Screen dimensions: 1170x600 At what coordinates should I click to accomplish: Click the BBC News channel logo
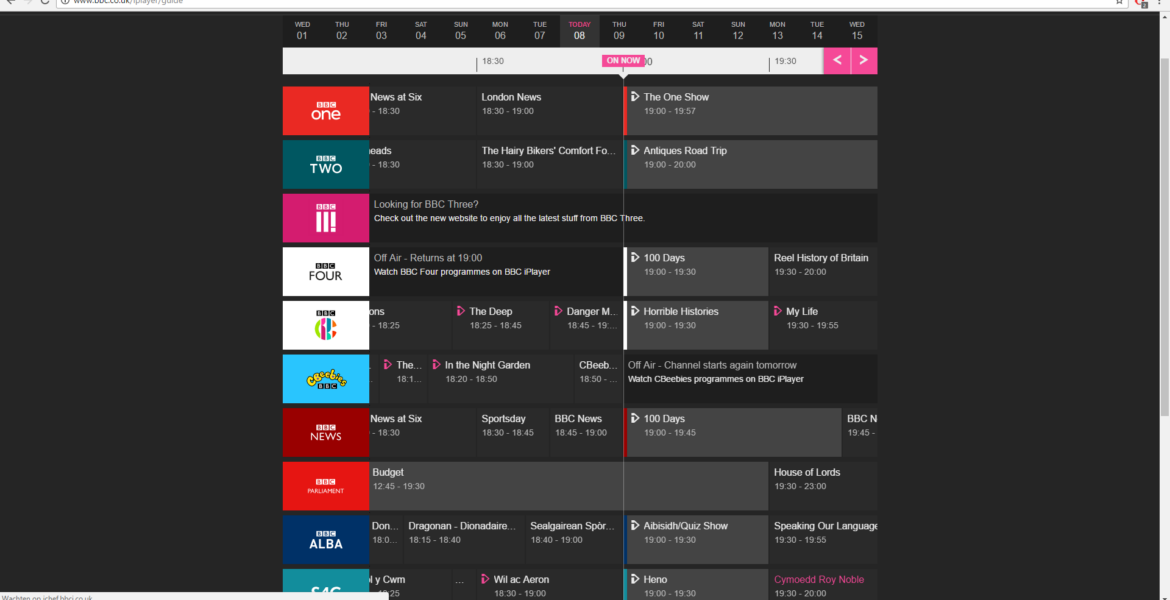[326, 432]
